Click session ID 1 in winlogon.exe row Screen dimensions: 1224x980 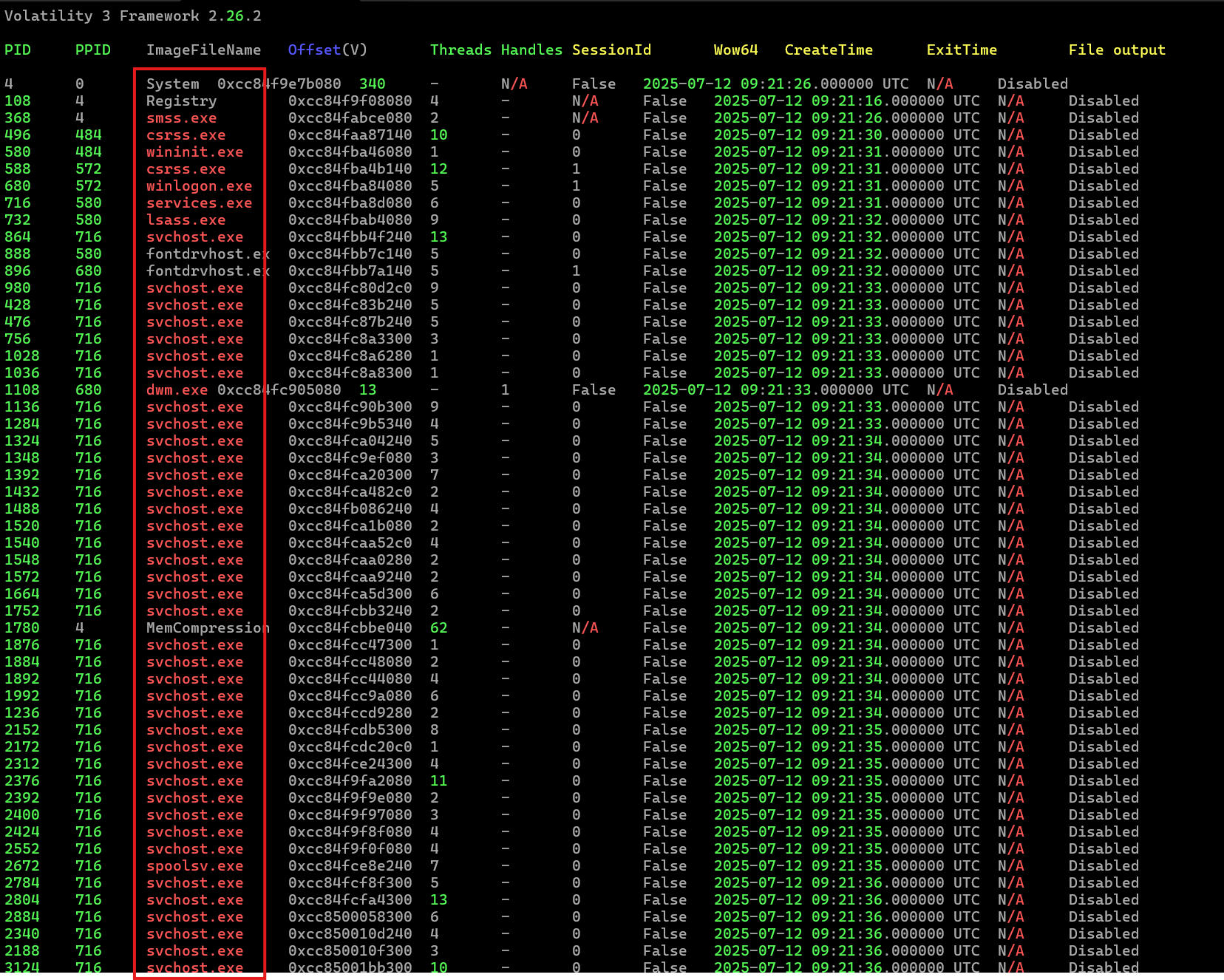(576, 186)
